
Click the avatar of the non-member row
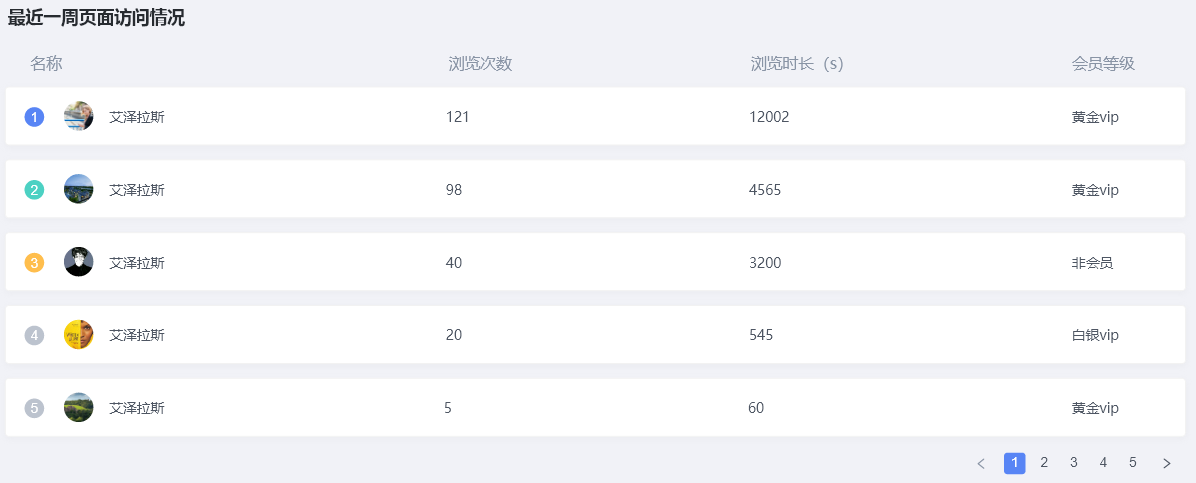pos(78,262)
